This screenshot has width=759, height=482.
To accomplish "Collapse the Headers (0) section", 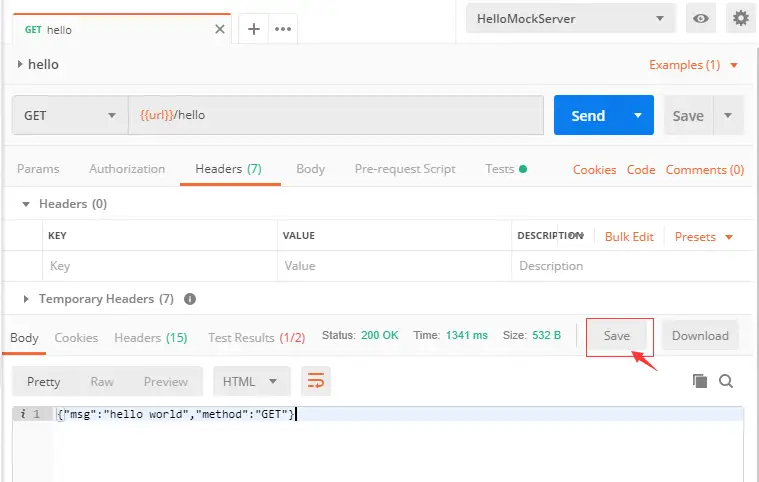I will (x=27, y=204).
